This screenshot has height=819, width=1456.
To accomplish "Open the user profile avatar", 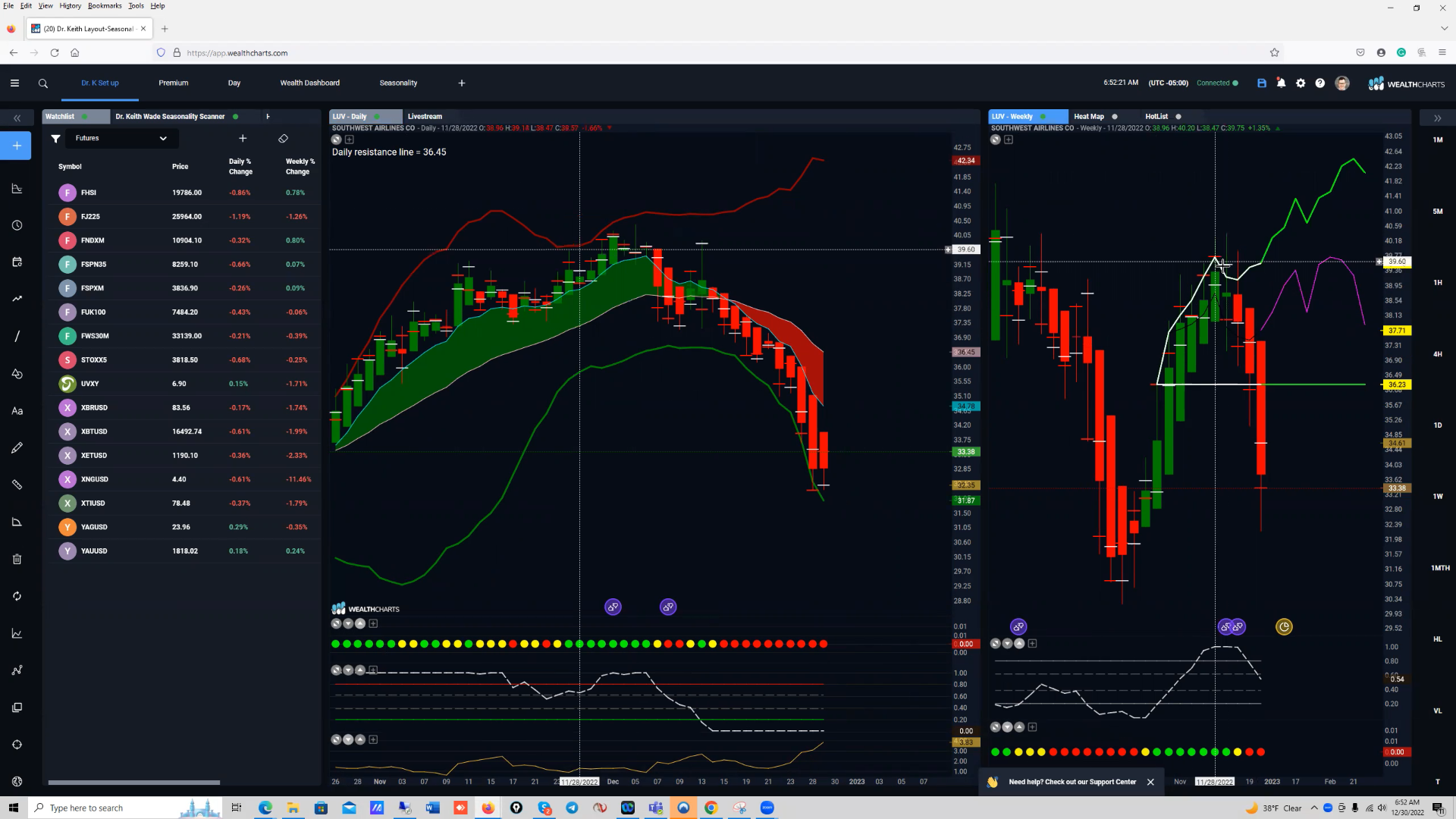I will [x=1342, y=83].
